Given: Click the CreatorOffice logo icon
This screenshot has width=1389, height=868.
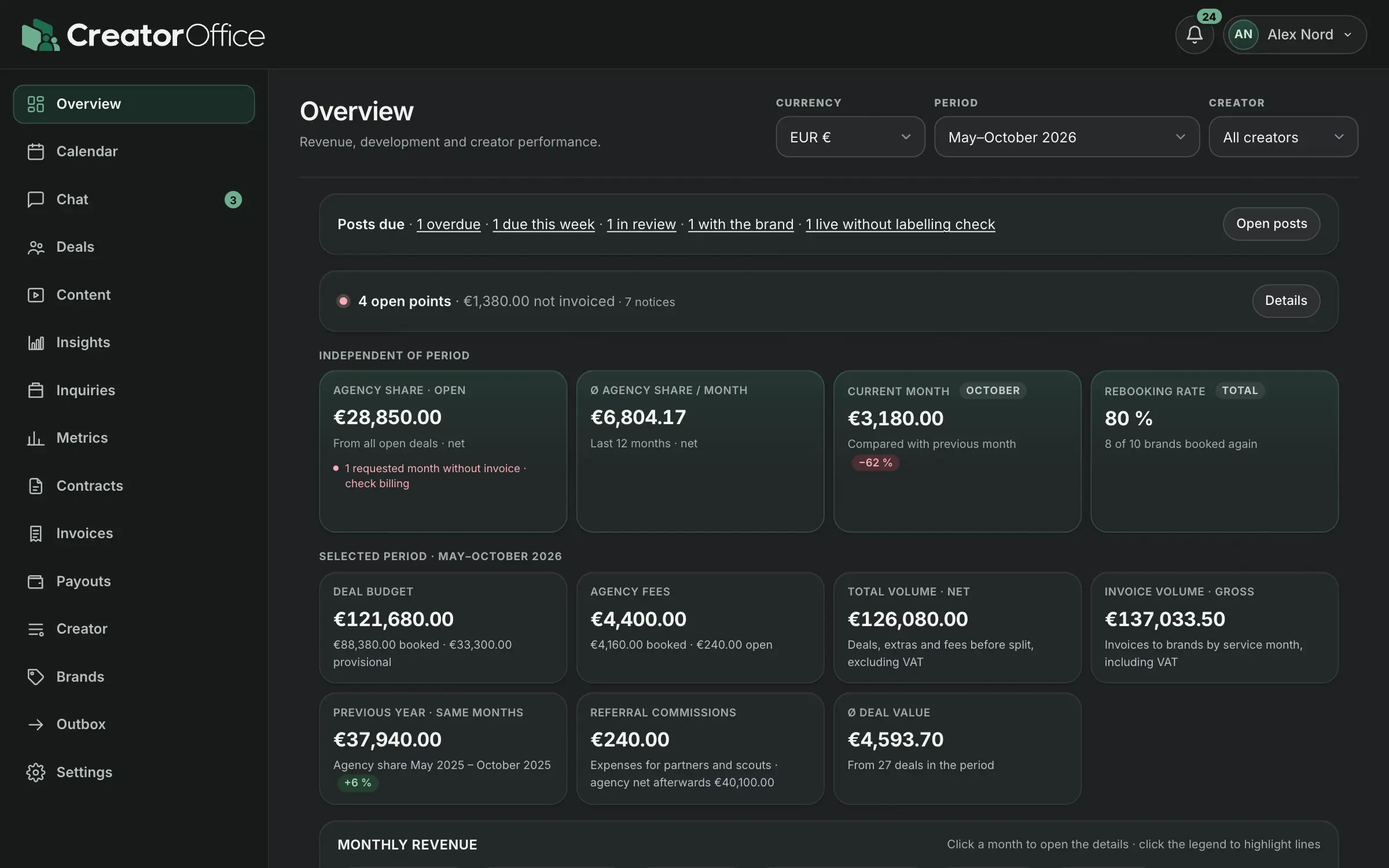Looking at the screenshot, I should tap(41, 35).
